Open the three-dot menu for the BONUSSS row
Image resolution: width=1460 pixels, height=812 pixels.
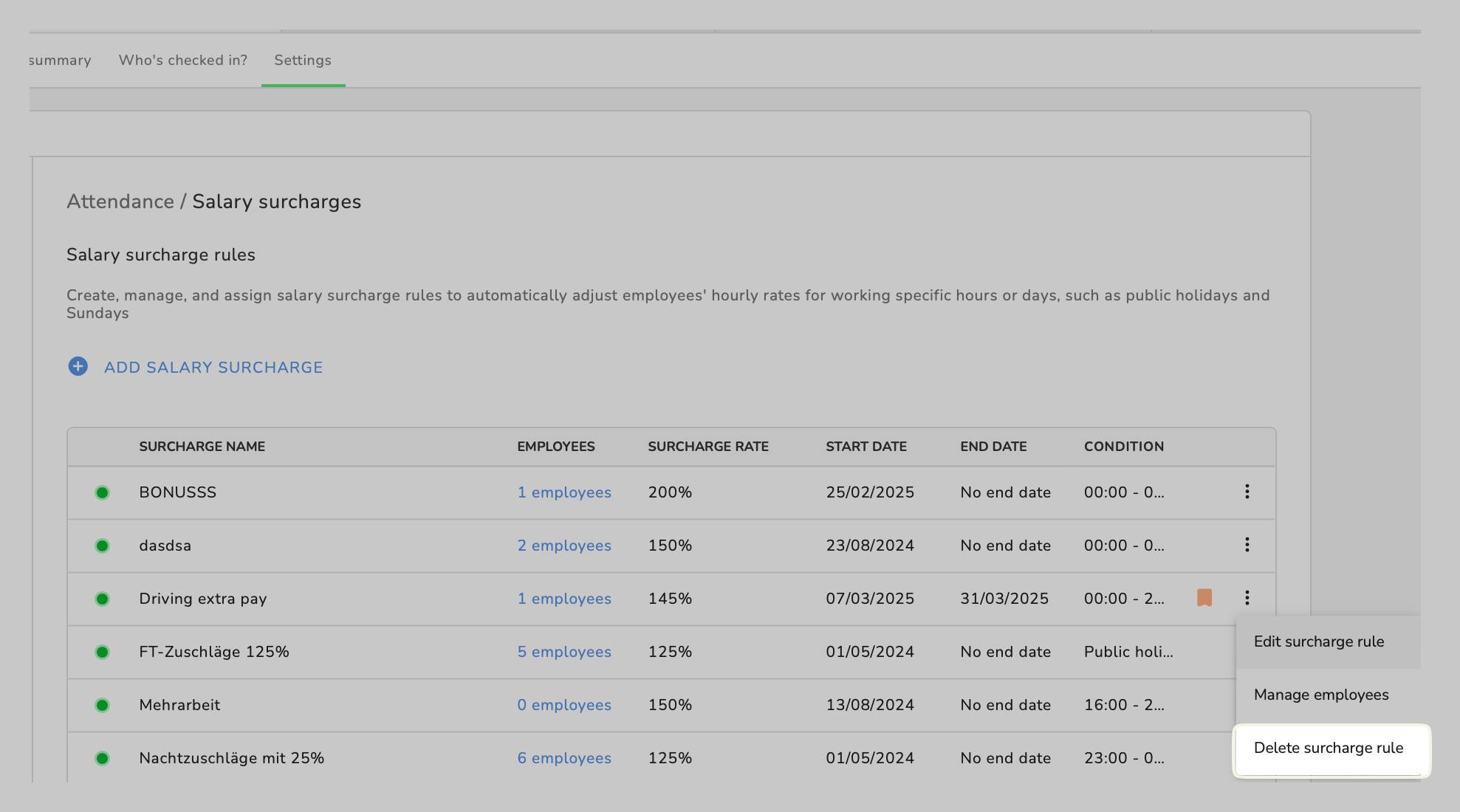(x=1247, y=492)
